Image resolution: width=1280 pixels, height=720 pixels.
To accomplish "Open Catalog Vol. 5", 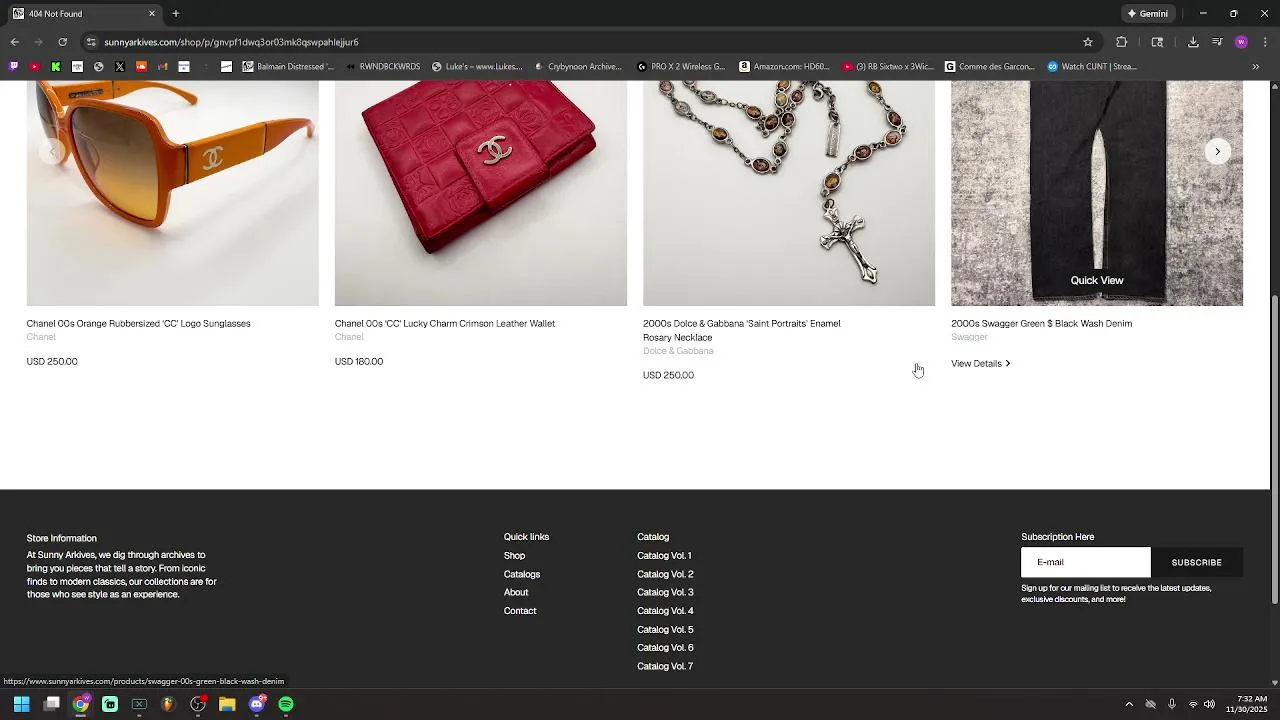I will pyautogui.click(x=665, y=630).
